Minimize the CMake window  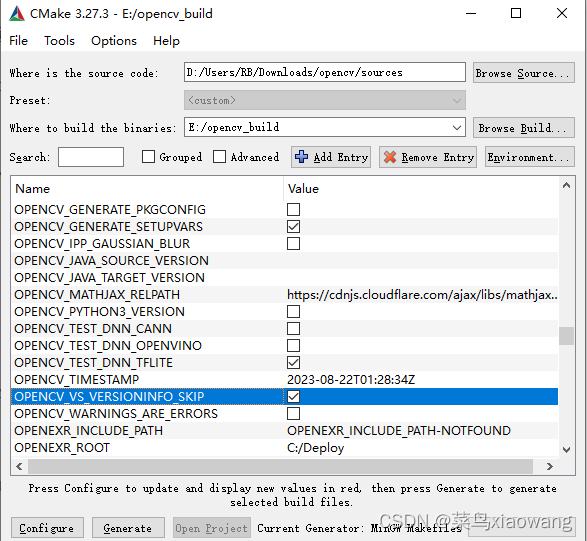pyautogui.click(x=471, y=13)
